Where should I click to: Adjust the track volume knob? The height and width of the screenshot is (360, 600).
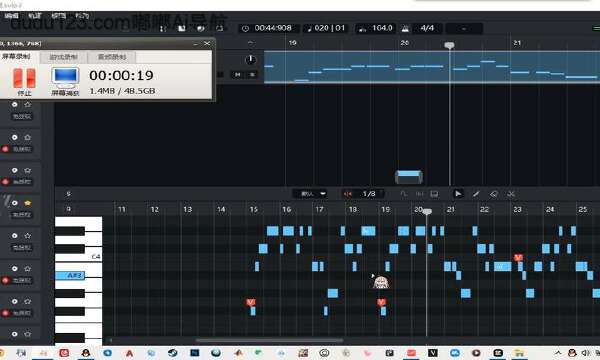click(x=250, y=60)
